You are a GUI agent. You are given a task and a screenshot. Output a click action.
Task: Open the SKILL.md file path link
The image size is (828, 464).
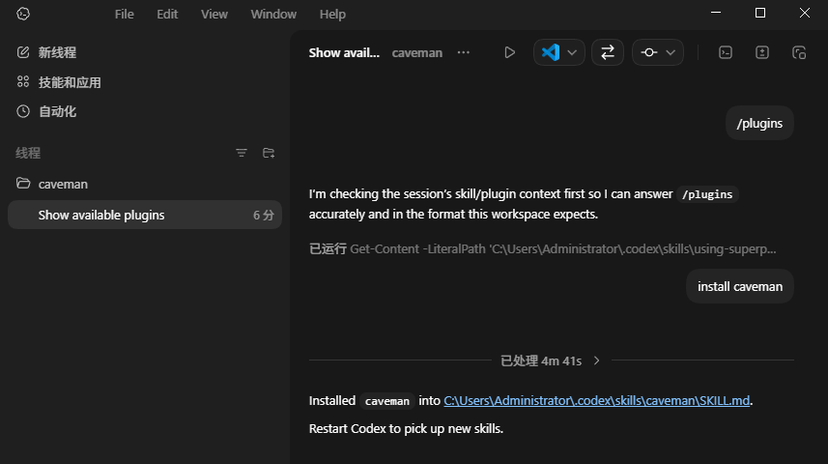coord(597,401)
